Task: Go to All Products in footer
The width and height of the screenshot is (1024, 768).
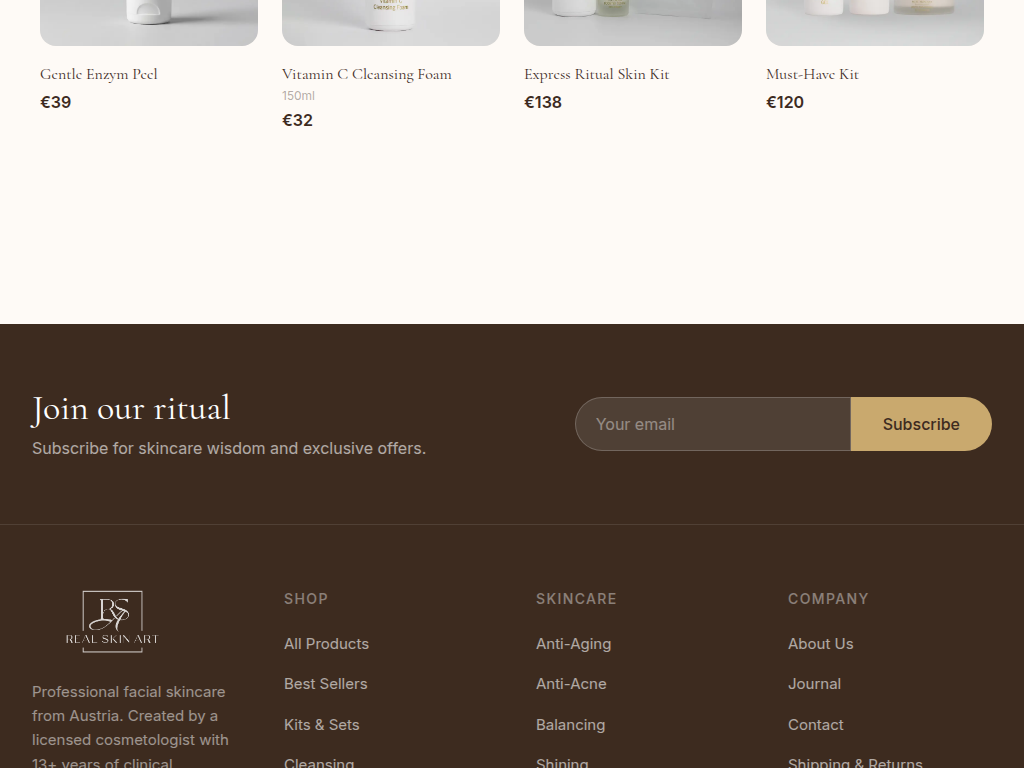Action: point(326,644)
